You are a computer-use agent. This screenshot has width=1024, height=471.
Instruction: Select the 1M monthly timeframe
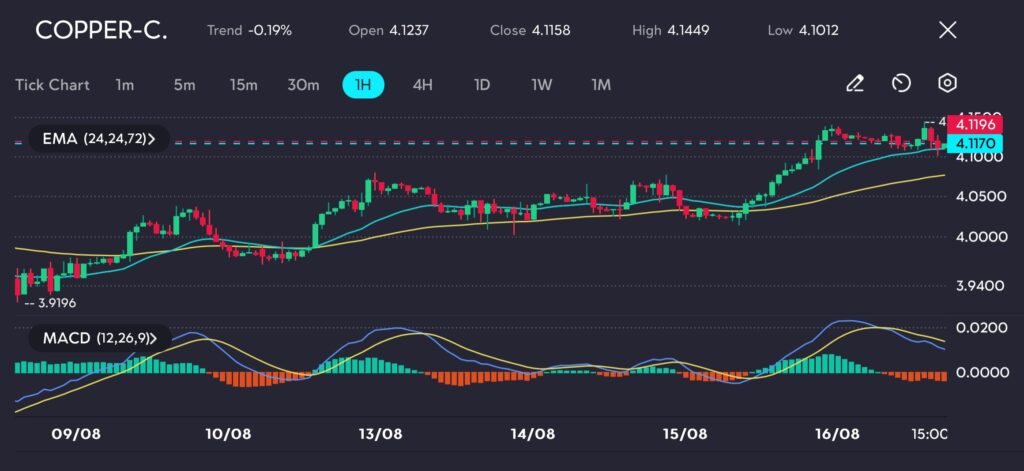point(601,85)
